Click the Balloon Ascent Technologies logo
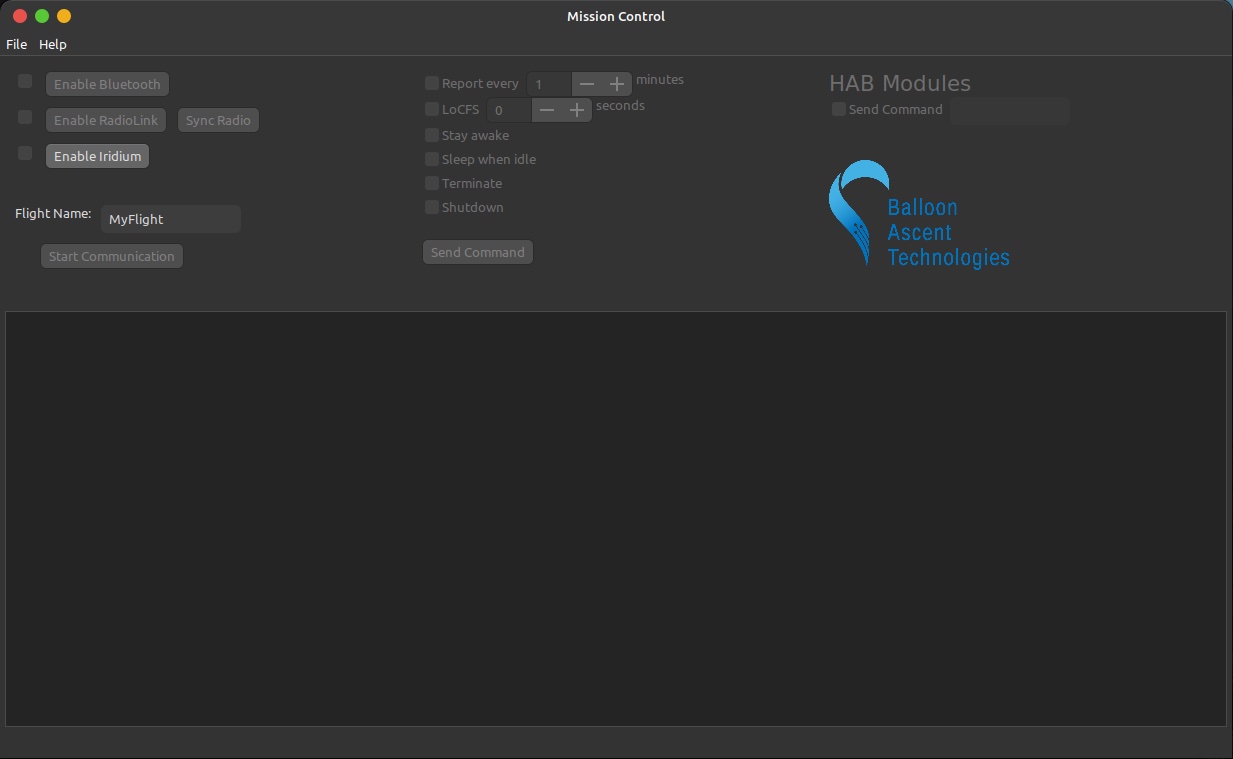 coord(917,214)
